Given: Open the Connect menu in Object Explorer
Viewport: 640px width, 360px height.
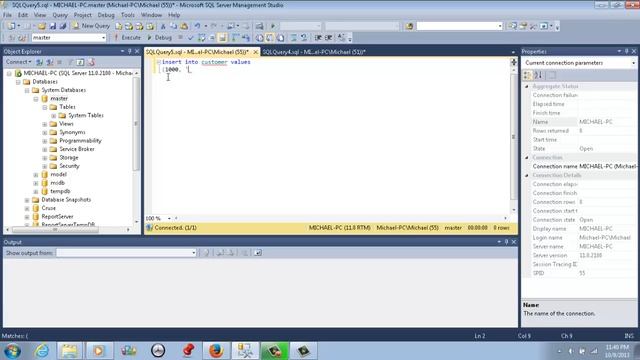Looking at the screenshot, I should pos(18,62).
